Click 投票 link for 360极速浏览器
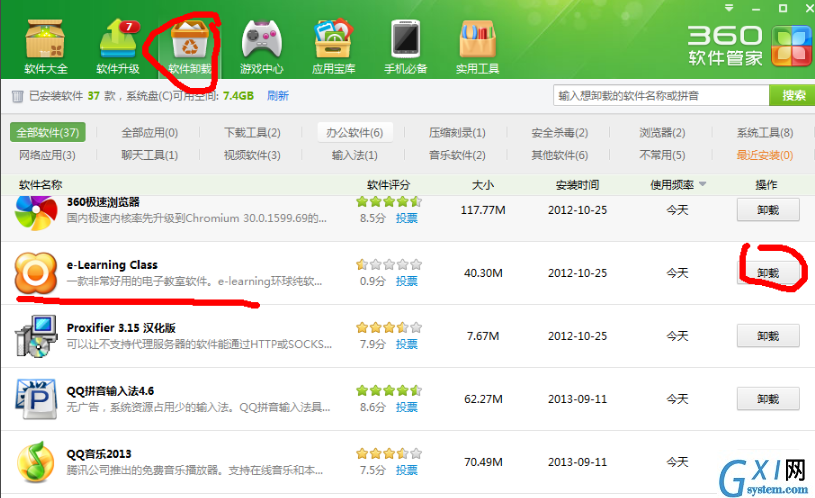815x498 pixels. 406,218
